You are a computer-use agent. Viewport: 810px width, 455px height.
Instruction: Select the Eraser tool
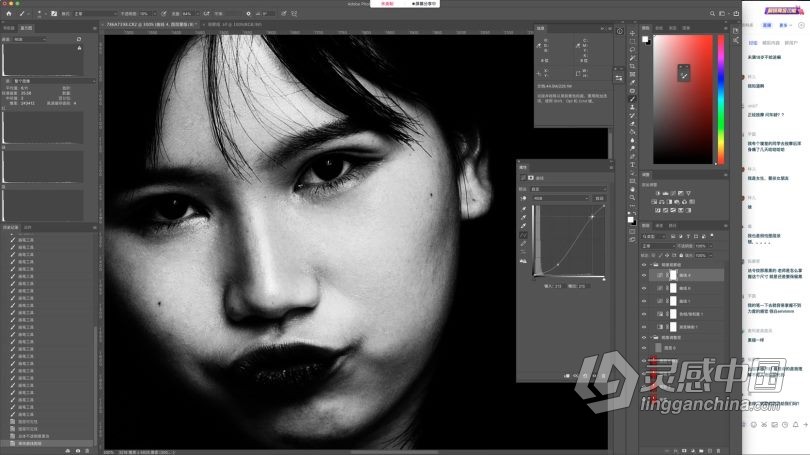coord(632,124)
